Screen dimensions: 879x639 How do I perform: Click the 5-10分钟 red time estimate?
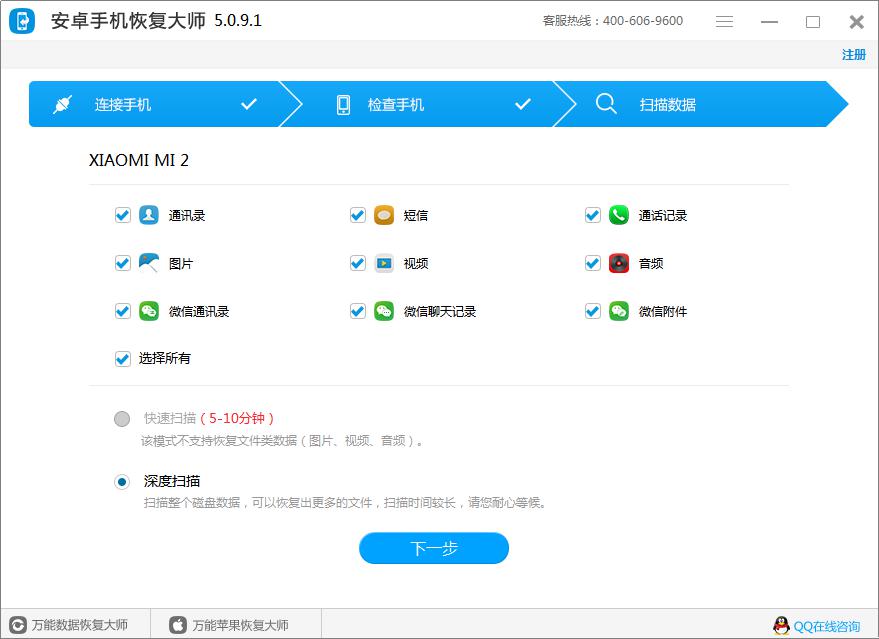coord(237,418)
